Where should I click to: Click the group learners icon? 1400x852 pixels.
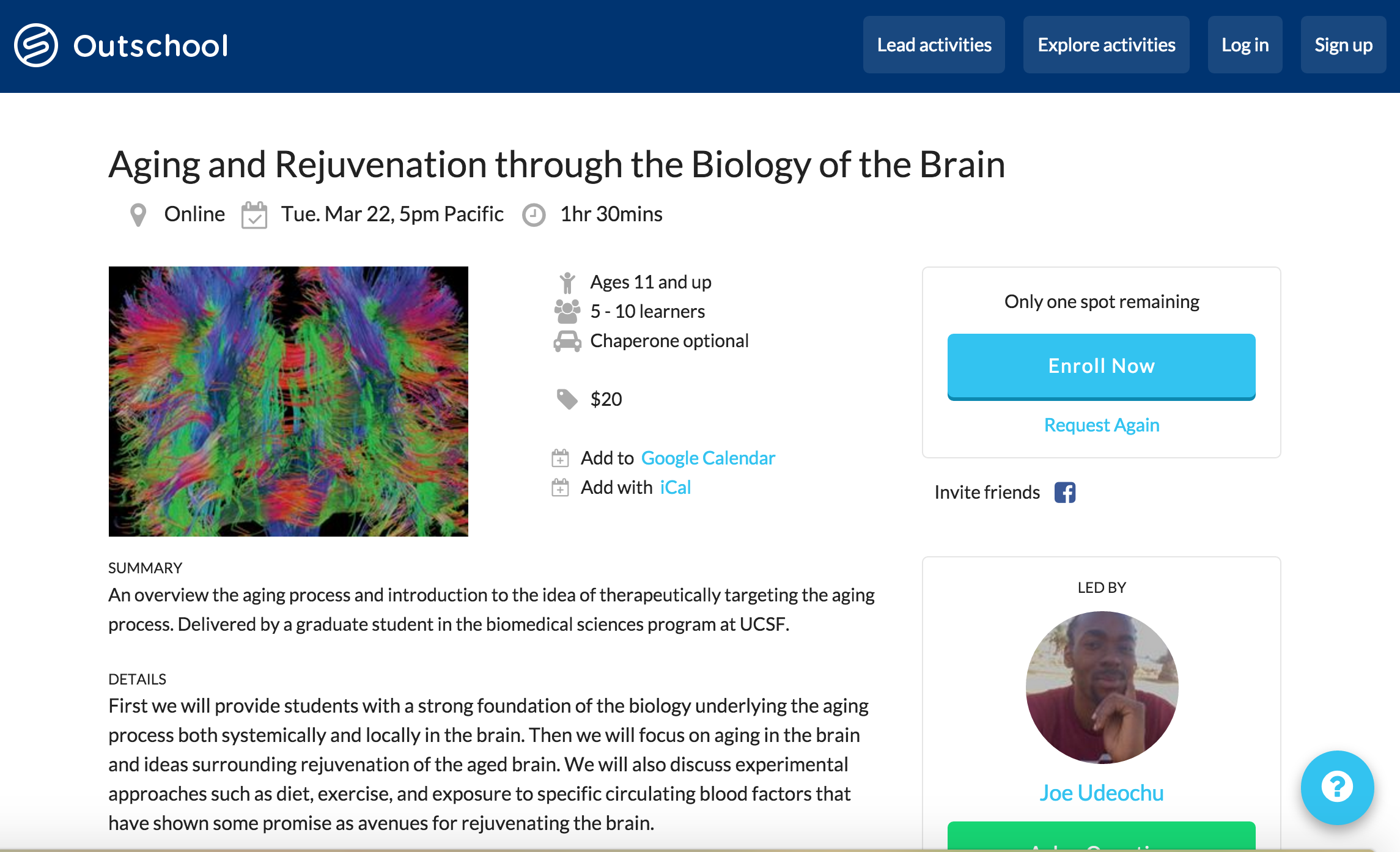[567, 311]
